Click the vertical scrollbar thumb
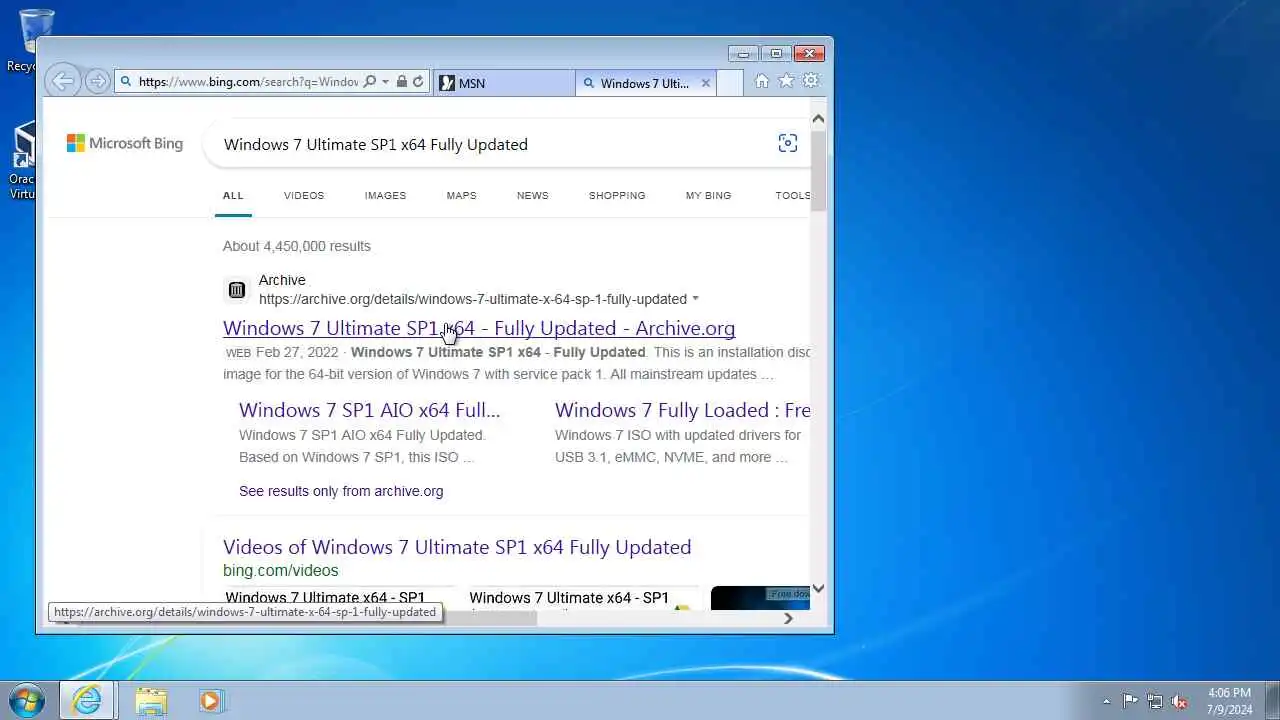The image size is (1280, 720). tap(818, 170)
